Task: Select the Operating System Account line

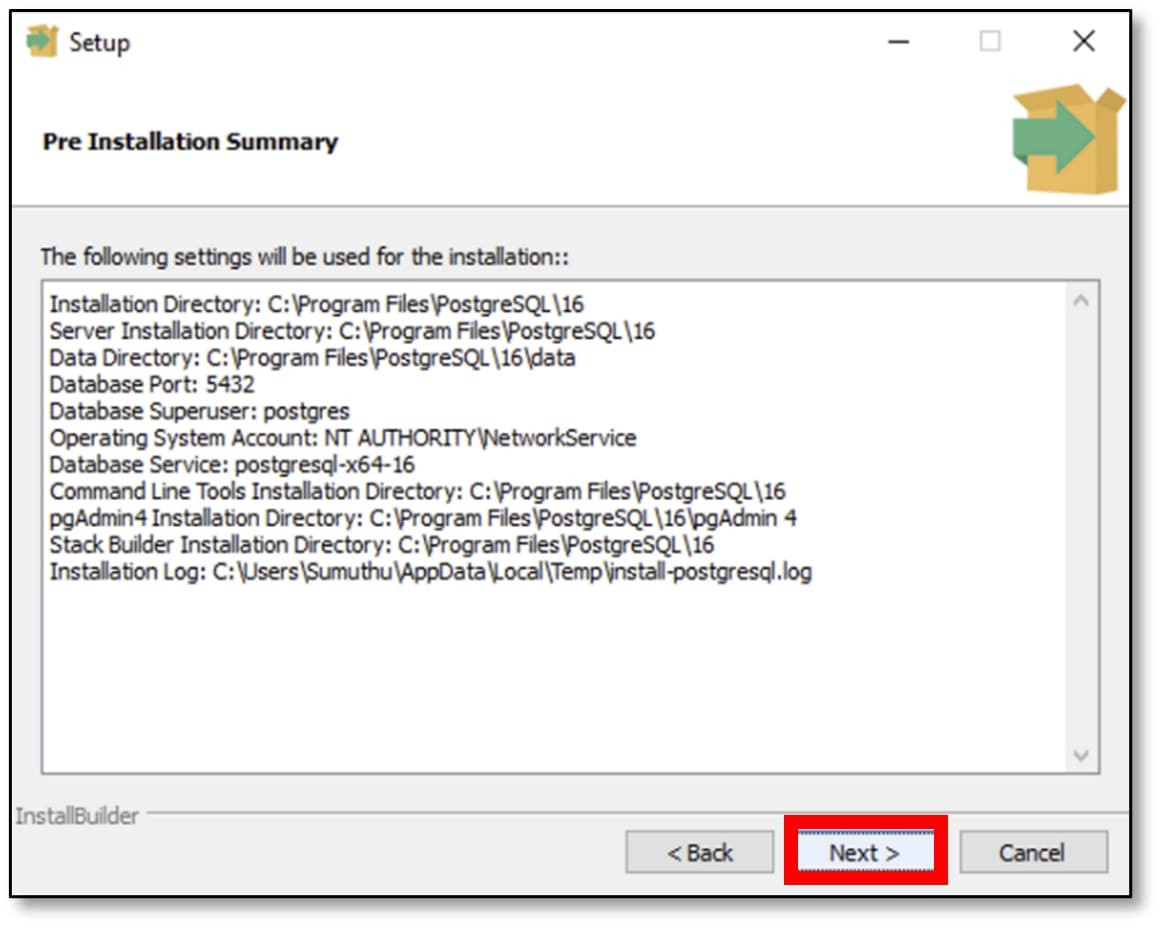Action: [343, 438]
